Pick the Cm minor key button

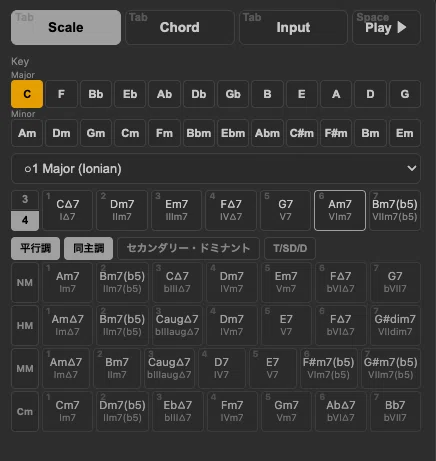point(130,133)
